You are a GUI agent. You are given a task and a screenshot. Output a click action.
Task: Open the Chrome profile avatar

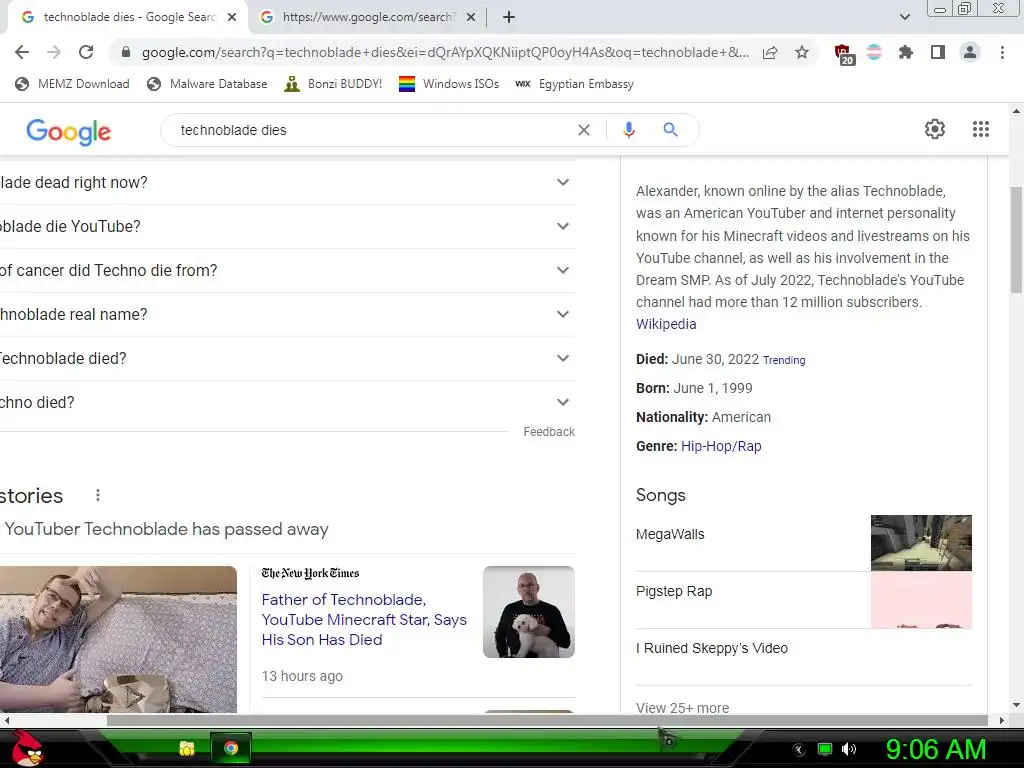(970, 52)
